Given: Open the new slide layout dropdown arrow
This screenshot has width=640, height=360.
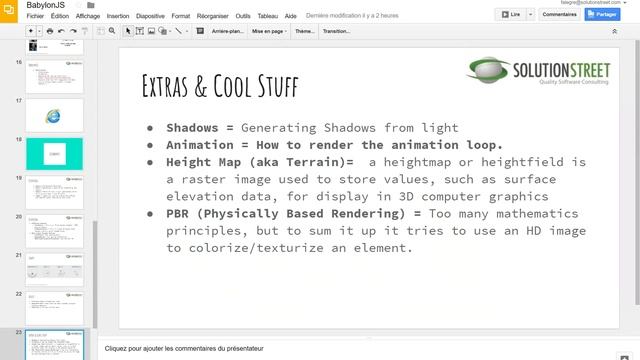Looking at the screenshot, I should [x=40, y=31].
